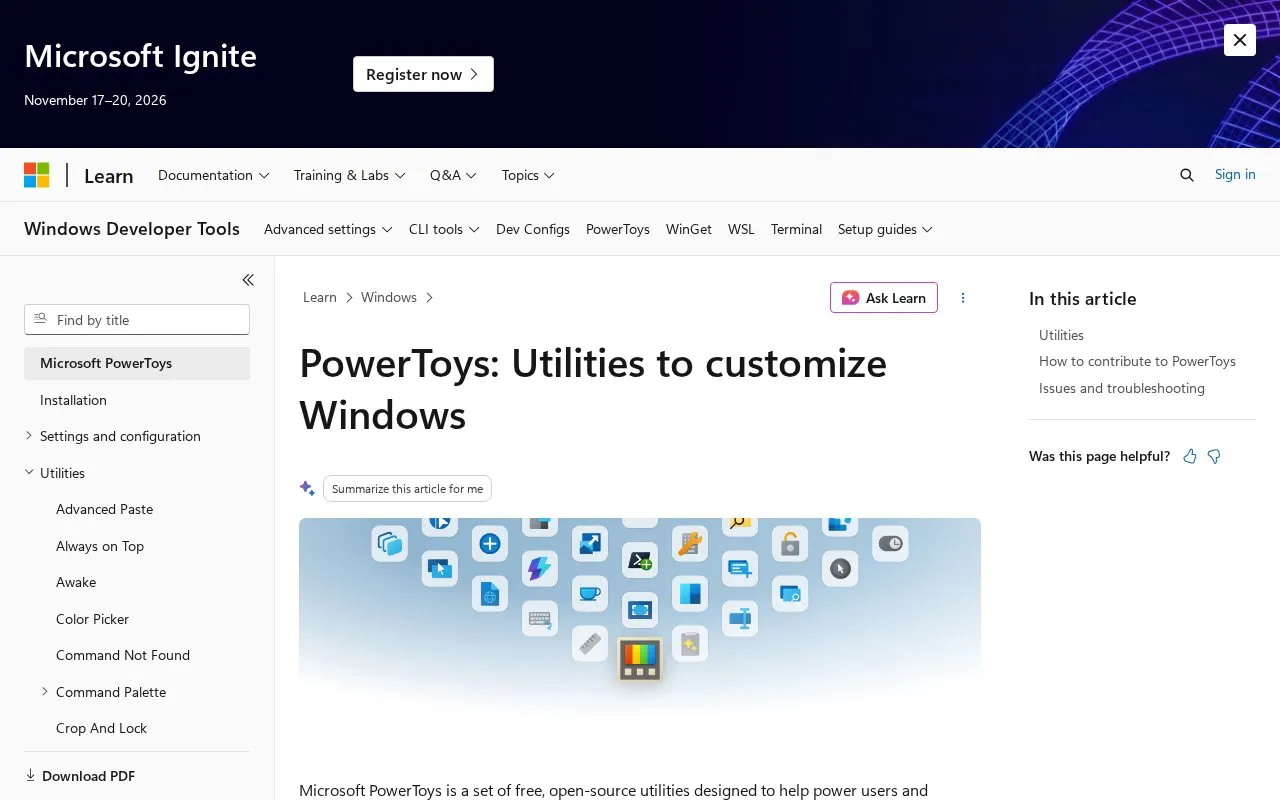
Task: Select the WSL nav item
Action: tap(741, 229)
